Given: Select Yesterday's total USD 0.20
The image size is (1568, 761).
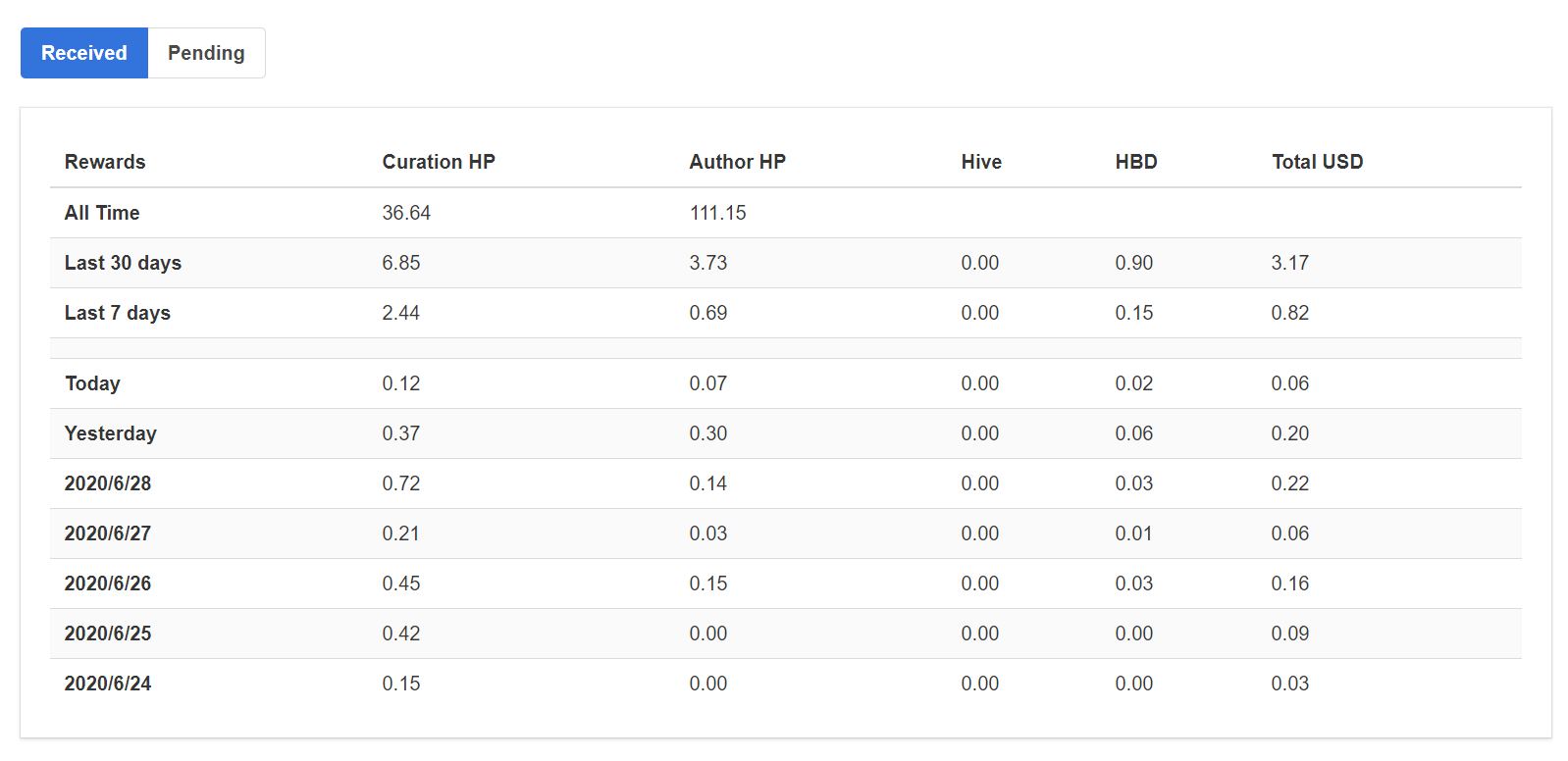Looking at the screenshot, I should [x=1290, y=433].
